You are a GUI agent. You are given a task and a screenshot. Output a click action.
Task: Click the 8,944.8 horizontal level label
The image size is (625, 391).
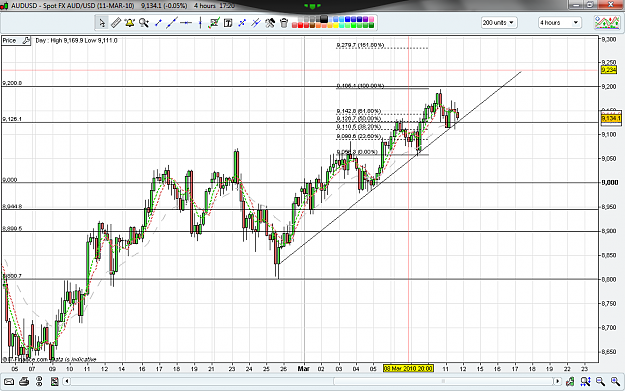click(12, 206)
